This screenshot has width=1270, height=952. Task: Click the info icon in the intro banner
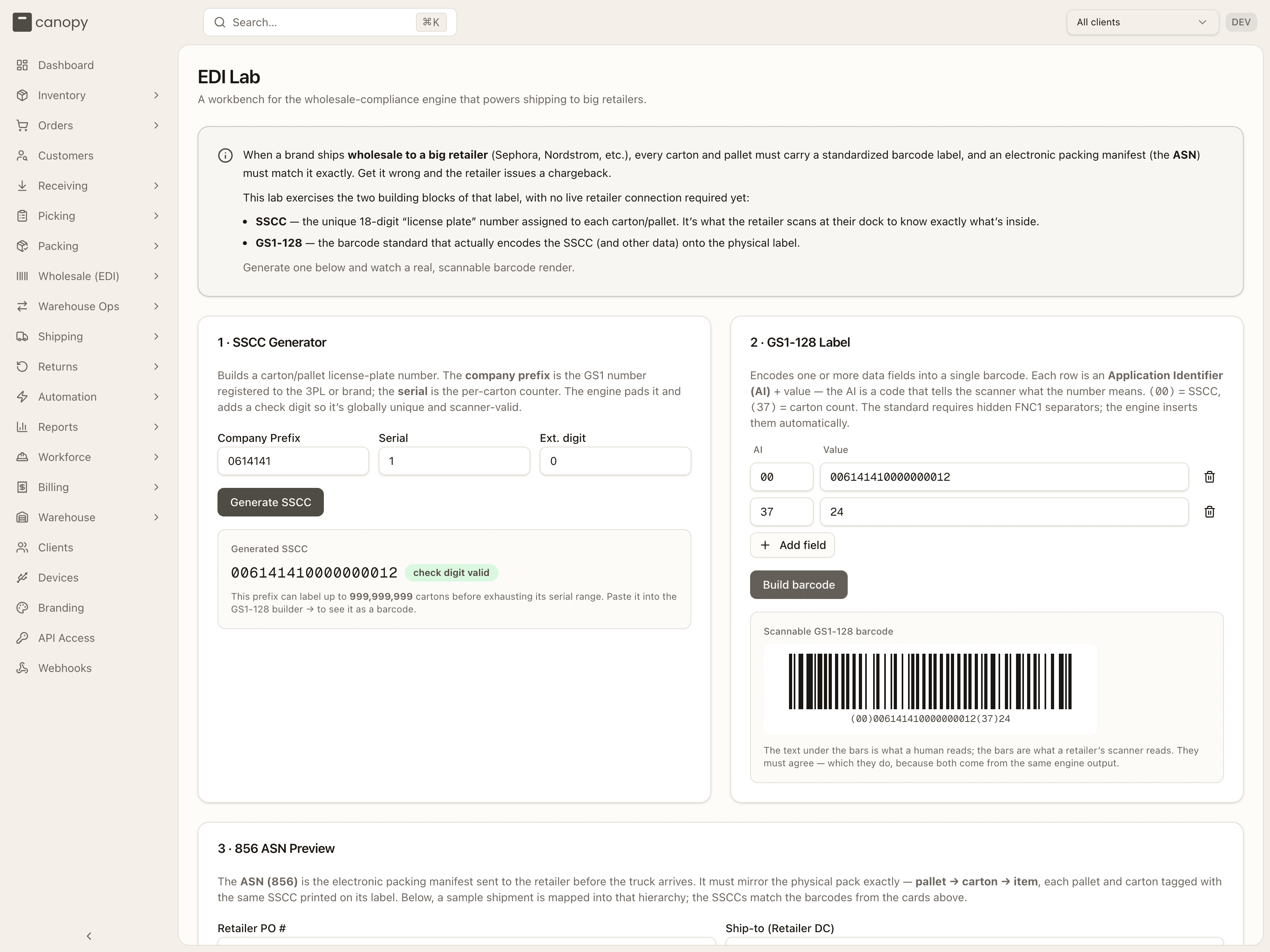coord(225,155)
